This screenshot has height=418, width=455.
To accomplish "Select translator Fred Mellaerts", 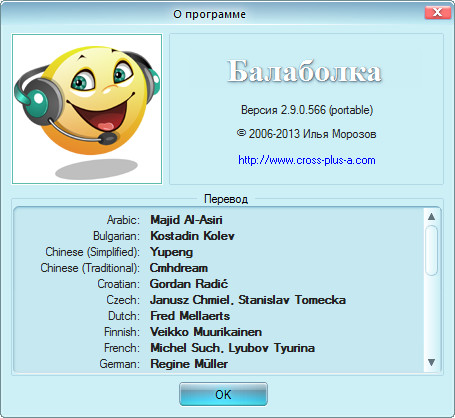I will click(190, 316).
